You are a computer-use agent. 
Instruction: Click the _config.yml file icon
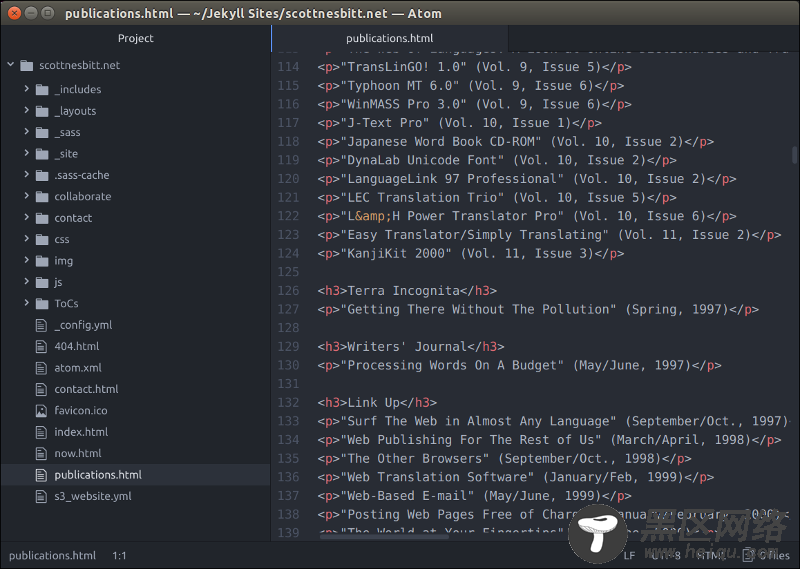41,325
